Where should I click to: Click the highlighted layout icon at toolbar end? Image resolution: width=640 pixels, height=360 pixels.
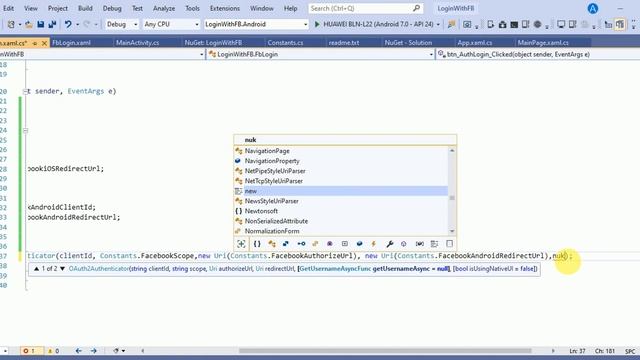620,24
